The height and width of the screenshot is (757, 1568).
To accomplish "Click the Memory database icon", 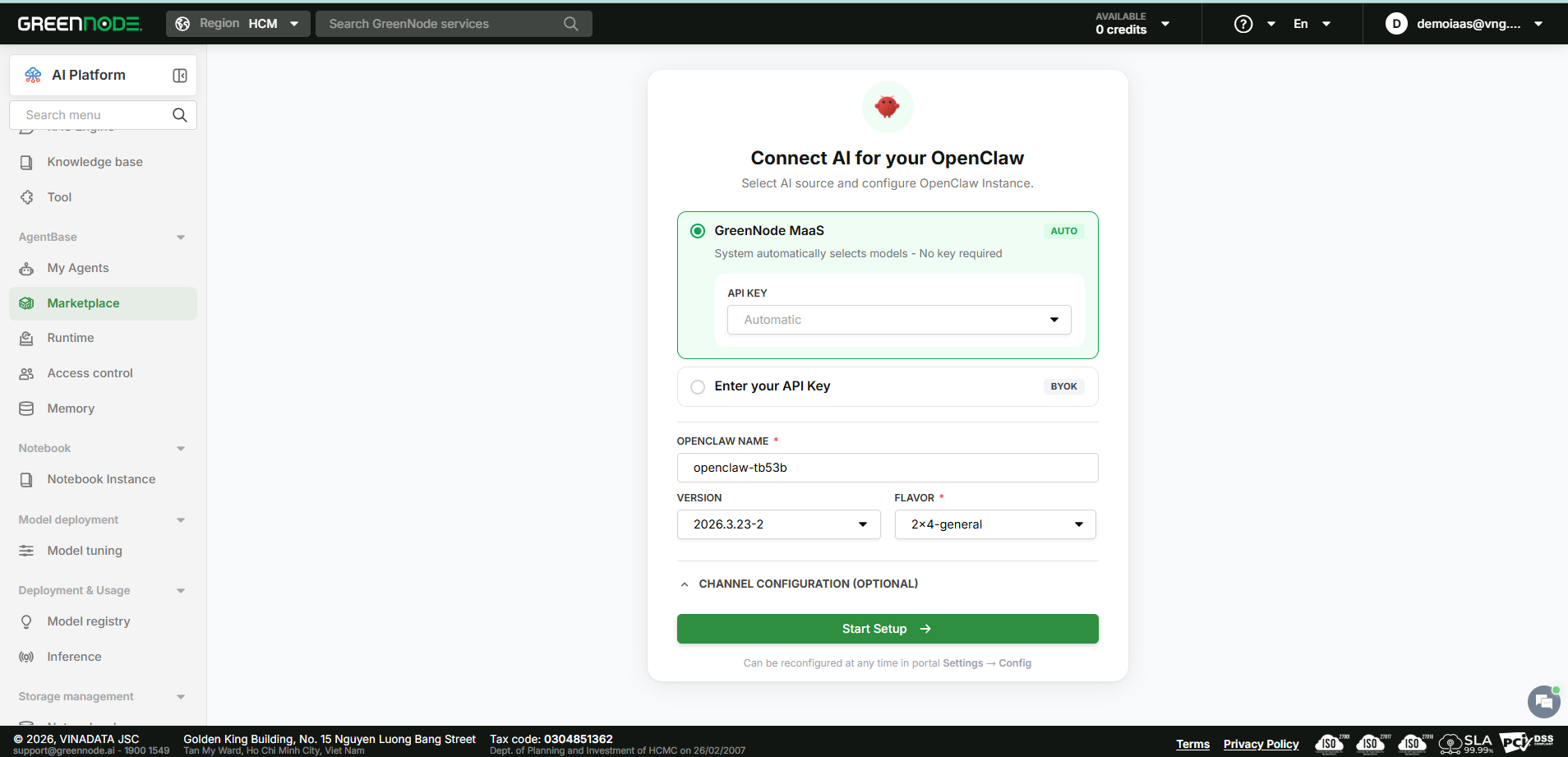I will (x=26, y=409).
